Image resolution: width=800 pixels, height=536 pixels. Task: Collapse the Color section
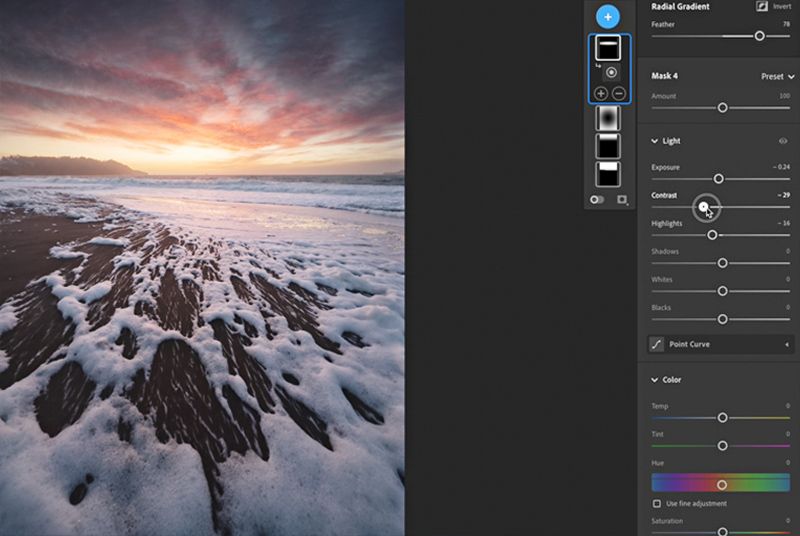[655, 380]
